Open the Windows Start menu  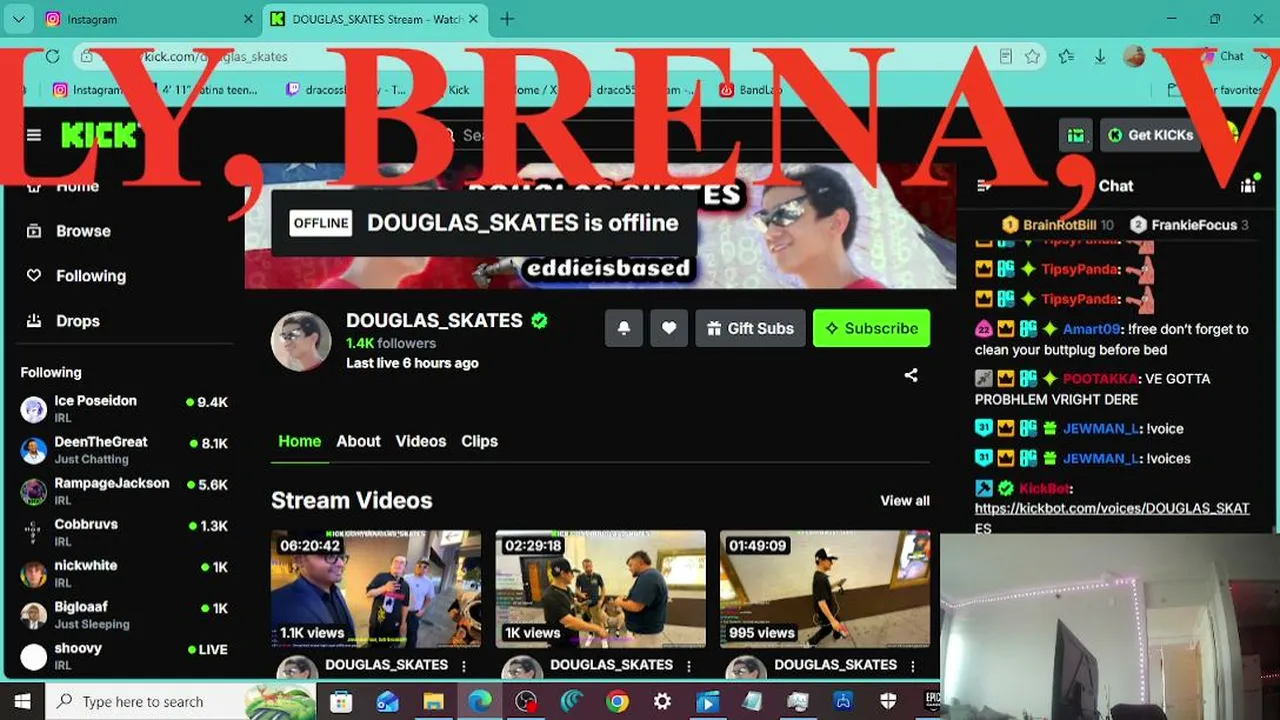click(x=22, y=702)
